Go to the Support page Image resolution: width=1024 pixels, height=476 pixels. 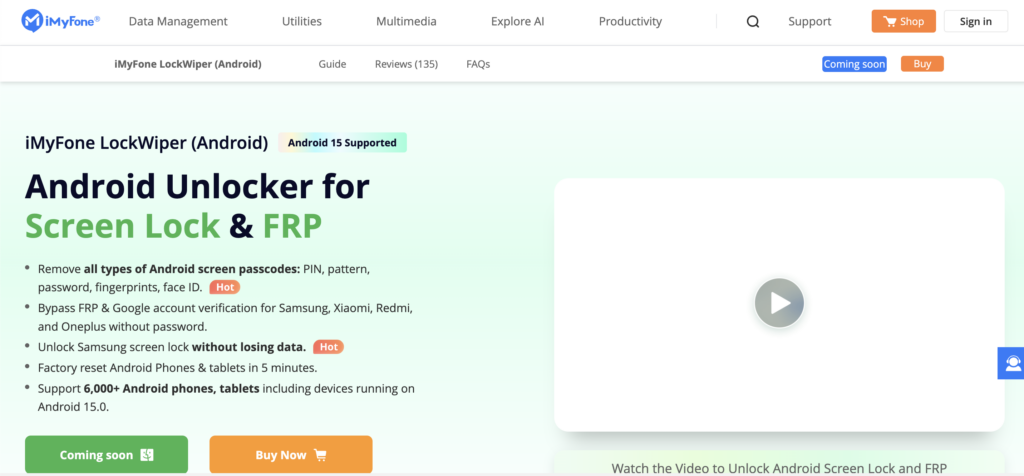coord(810,22)
